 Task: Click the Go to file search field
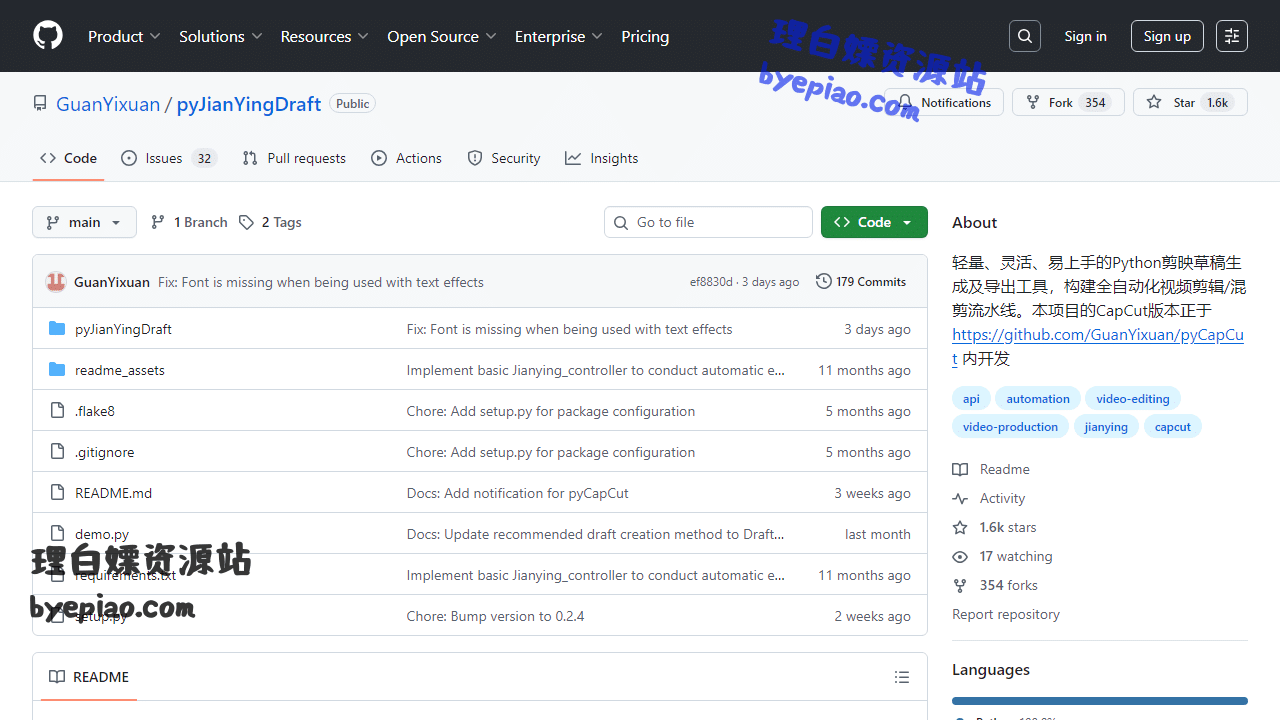tap(708, 222)
